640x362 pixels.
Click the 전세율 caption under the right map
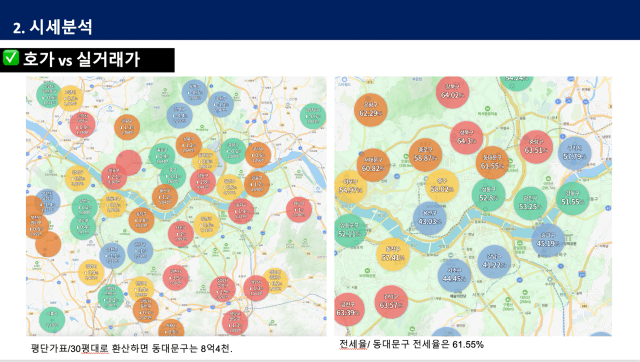tap(411, 344)
